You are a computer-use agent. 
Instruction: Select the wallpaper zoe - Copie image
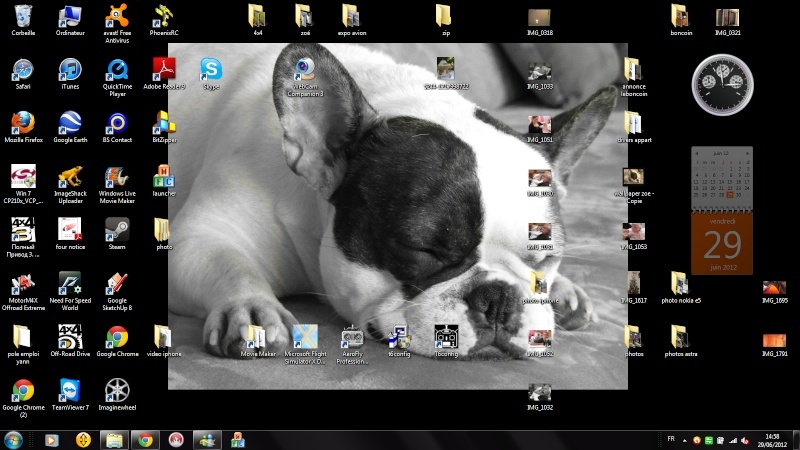pyautogui.click(x=634, y=186)
